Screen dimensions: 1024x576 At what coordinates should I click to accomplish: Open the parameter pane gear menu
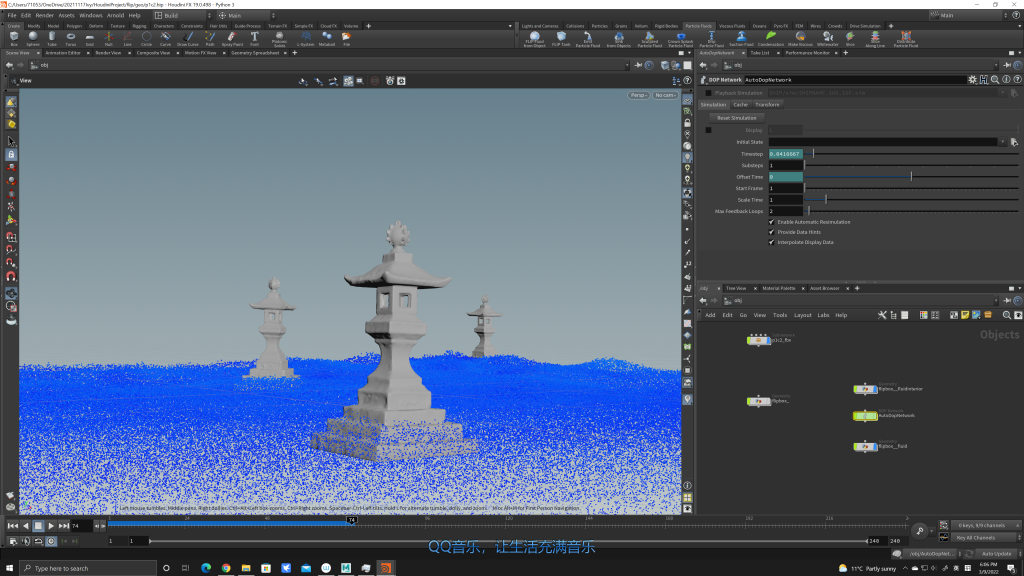click(x=973, y=79)
